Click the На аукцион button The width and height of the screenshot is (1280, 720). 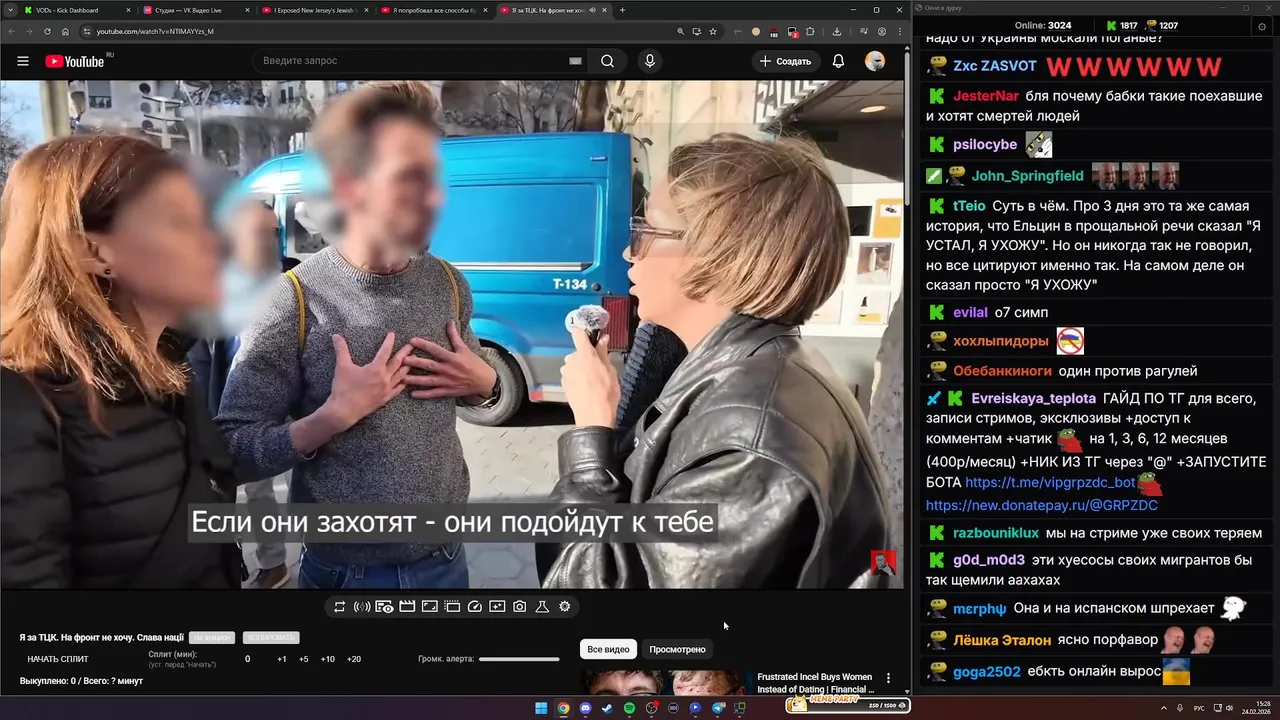point(212,637)
